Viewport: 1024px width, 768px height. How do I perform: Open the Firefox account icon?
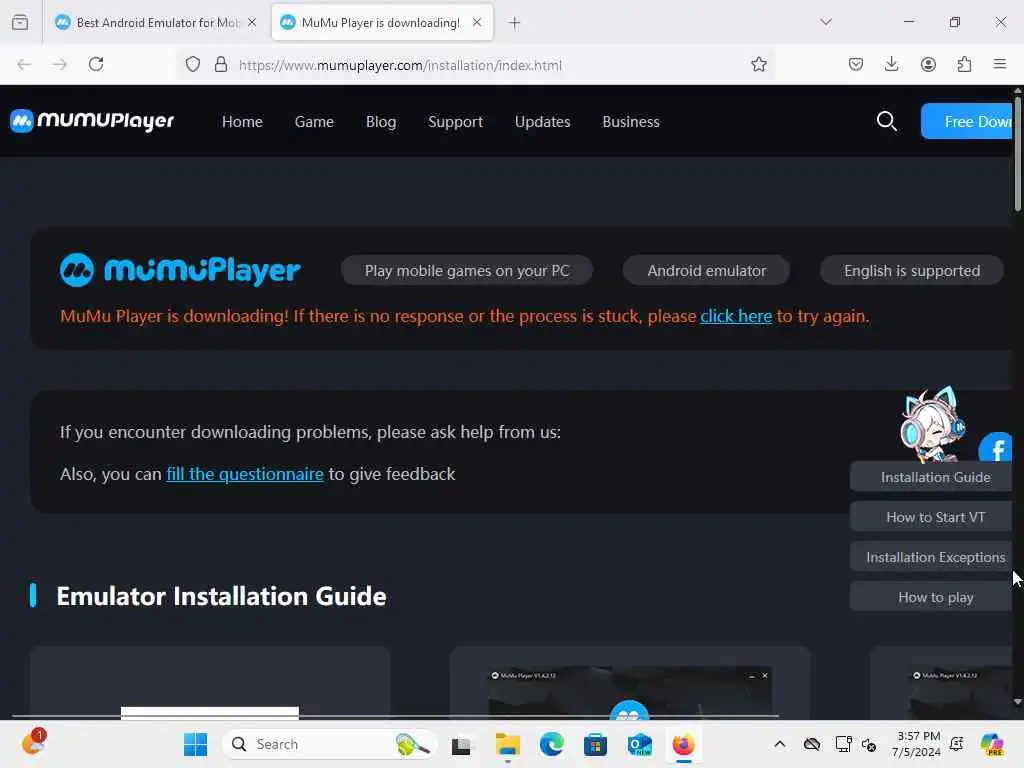click(928, 64)
